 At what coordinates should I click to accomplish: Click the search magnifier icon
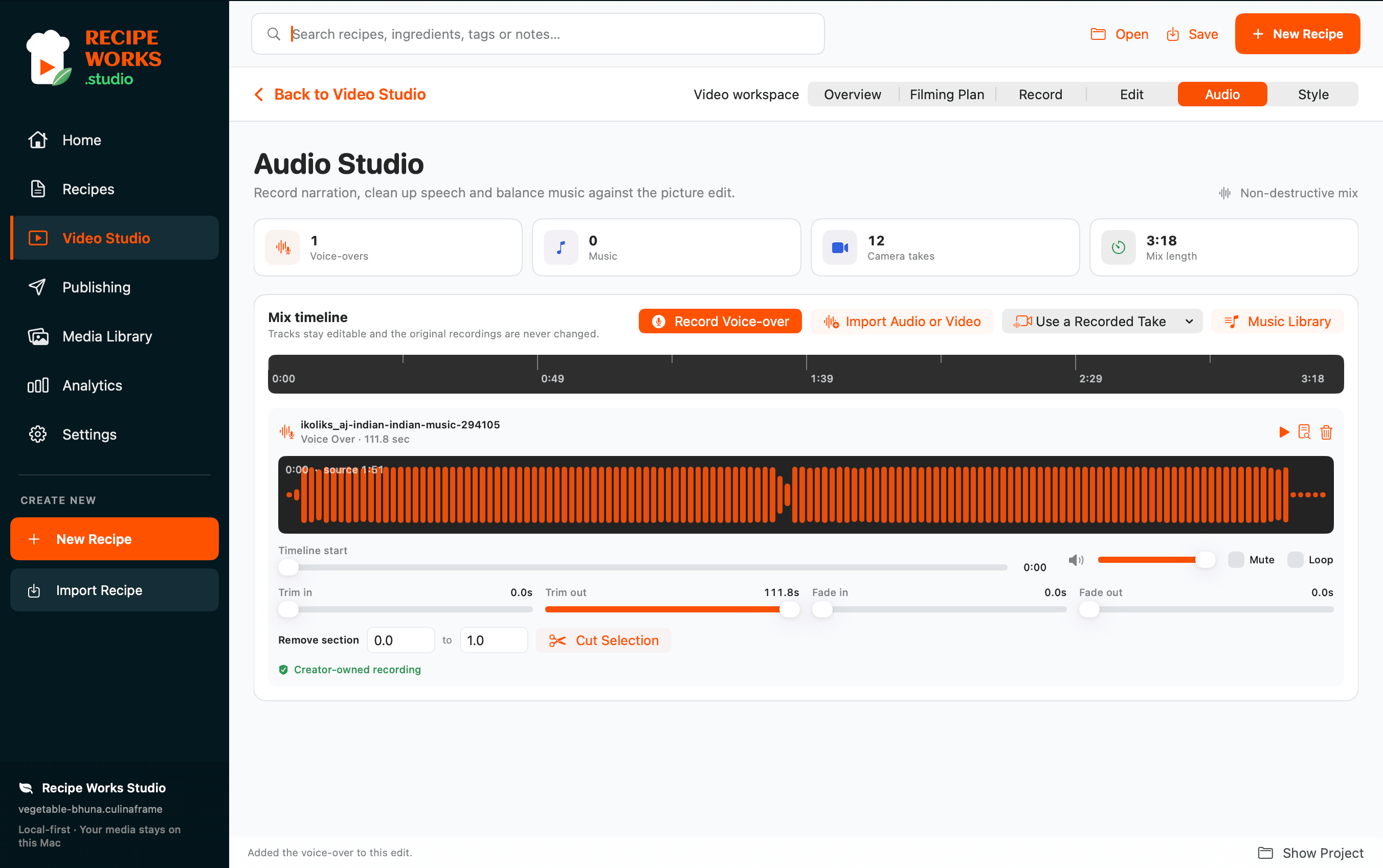point(274,34)
